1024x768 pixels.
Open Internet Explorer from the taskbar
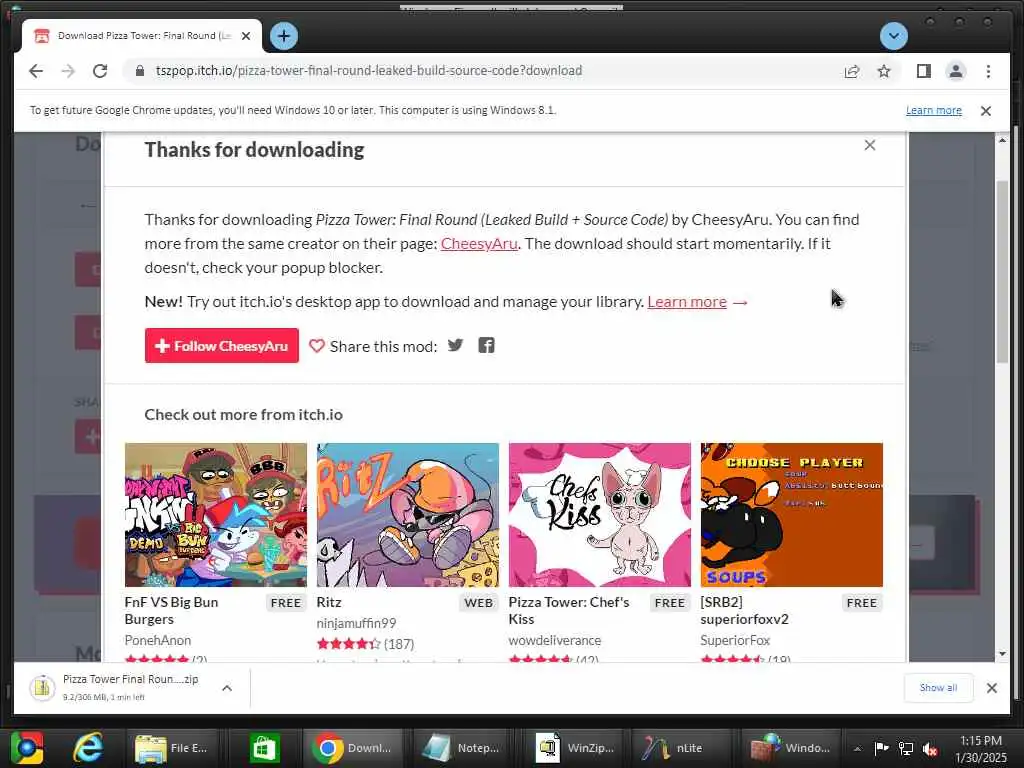click(x=88, y=748)
